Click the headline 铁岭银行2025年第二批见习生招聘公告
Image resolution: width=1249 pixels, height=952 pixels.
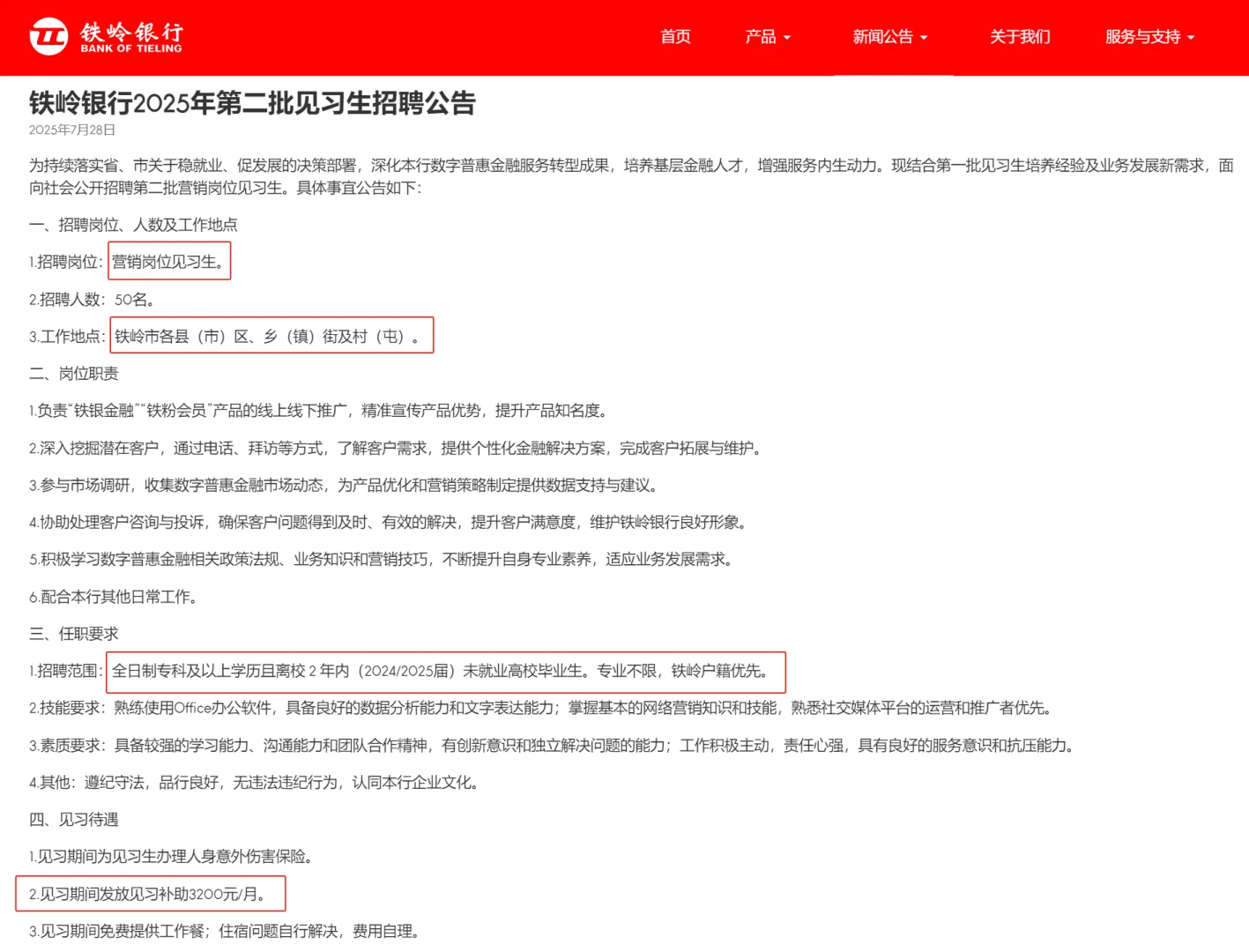click(x=252, y=103)
